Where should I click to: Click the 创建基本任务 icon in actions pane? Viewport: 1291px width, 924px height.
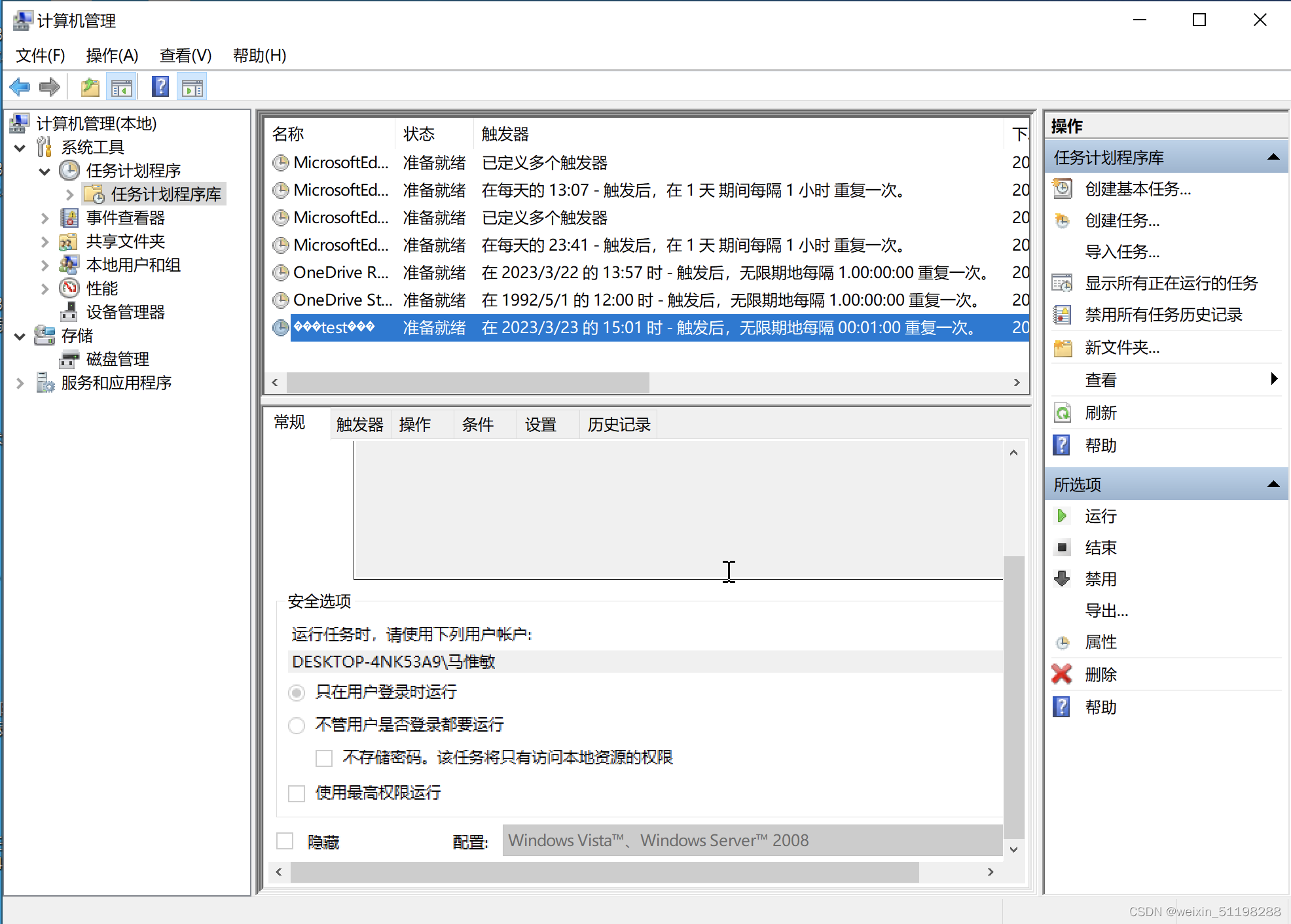[1063, 189]
